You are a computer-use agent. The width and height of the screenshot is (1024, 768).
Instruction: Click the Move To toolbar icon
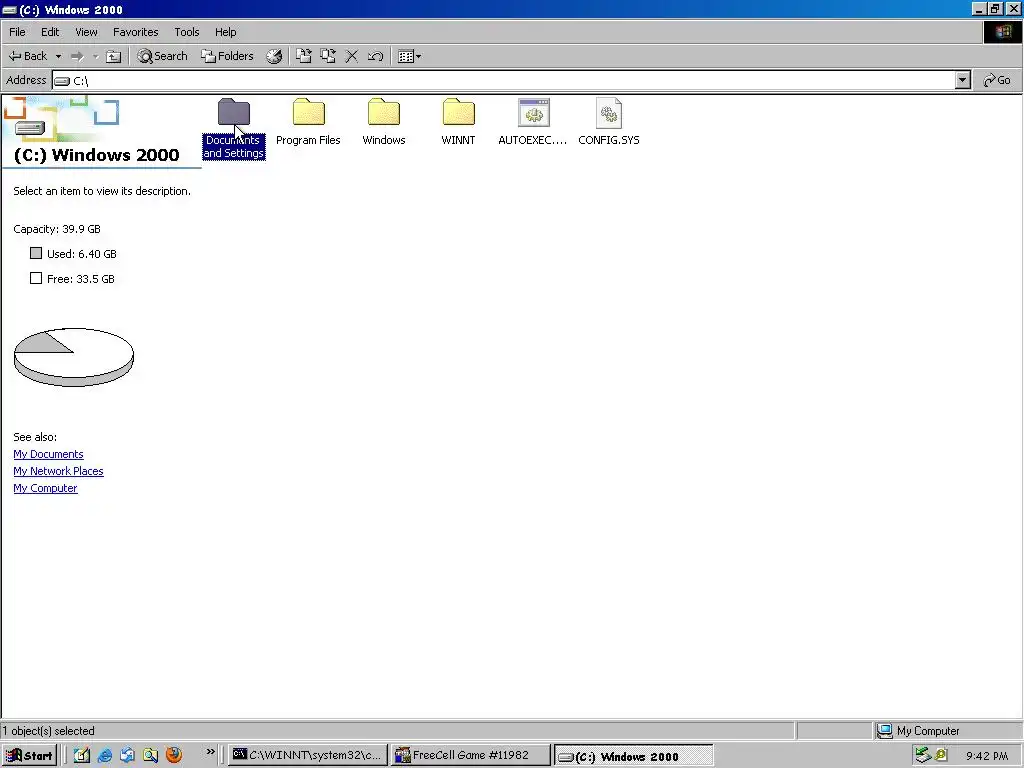click(304, 56)
